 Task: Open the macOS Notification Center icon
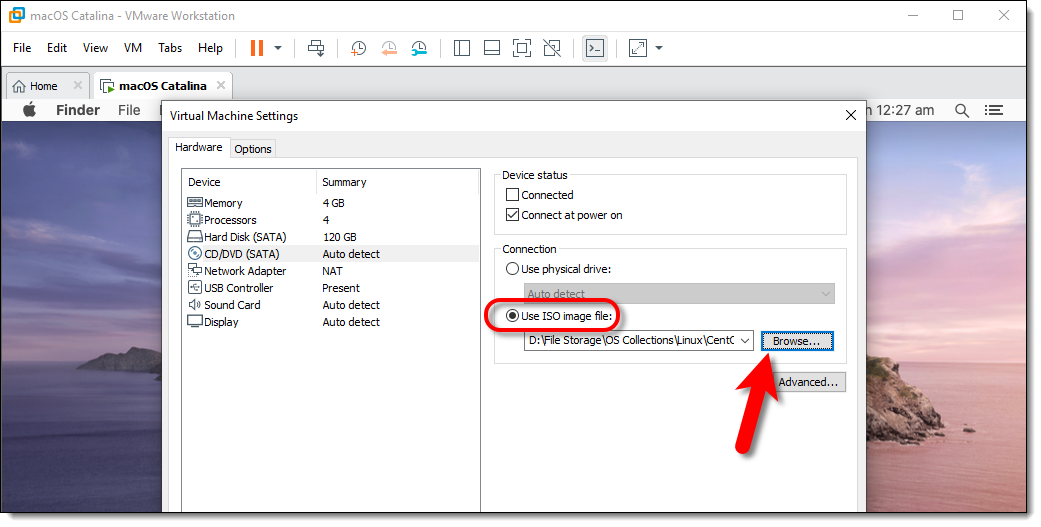pyautogui.click(x=994, y=110)
